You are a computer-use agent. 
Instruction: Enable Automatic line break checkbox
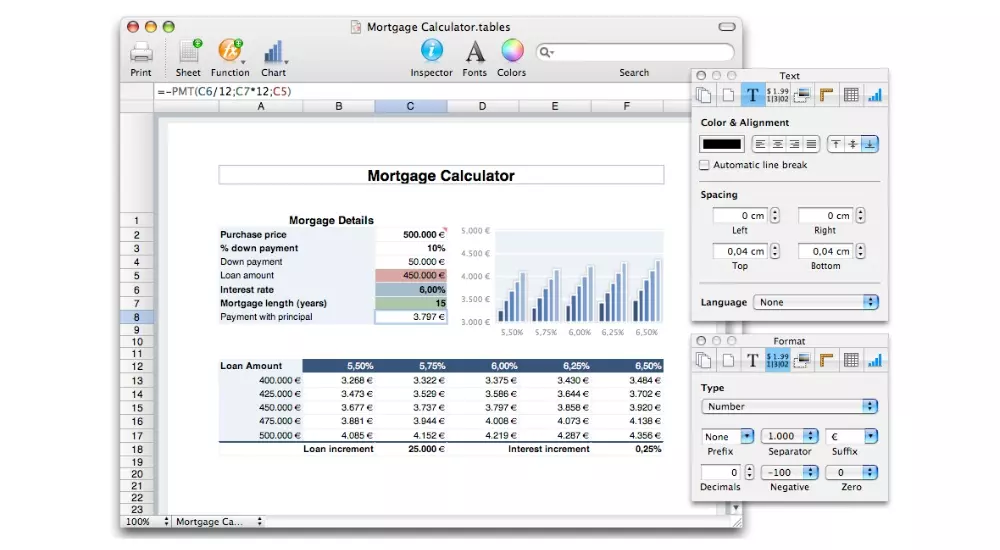click(x=705, y=165)
